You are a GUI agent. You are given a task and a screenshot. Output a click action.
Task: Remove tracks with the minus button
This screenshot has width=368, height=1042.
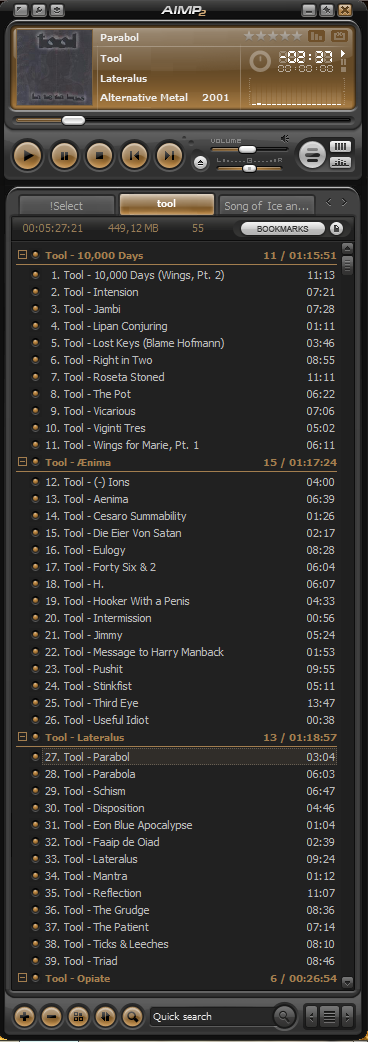[x=51, y=1016]
